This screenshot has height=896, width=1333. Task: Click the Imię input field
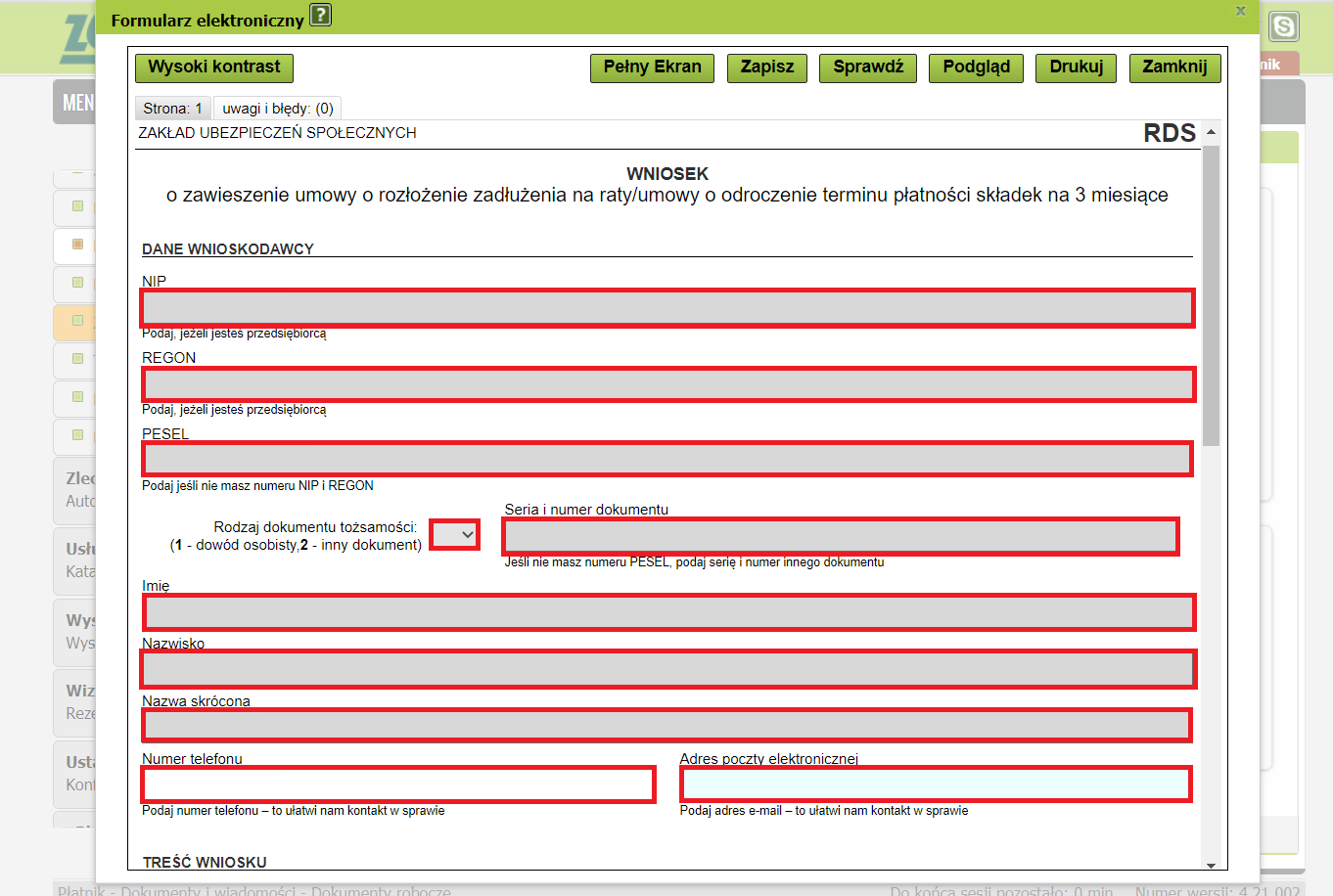pos(668,612)
